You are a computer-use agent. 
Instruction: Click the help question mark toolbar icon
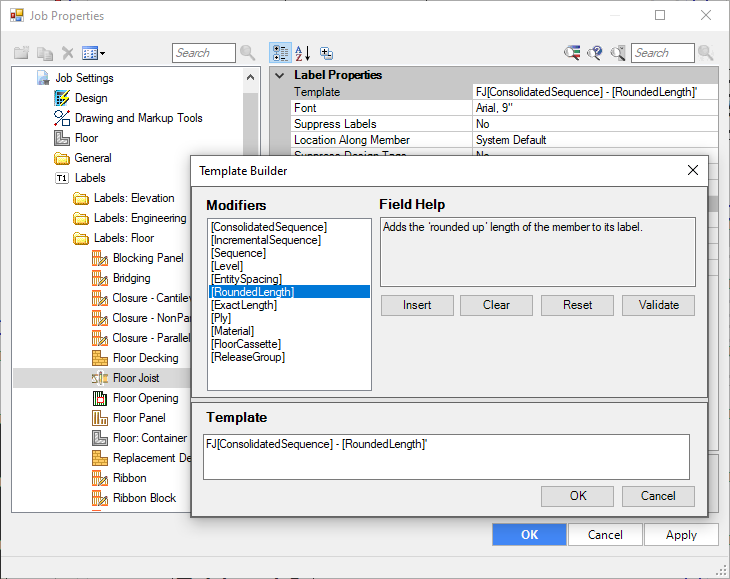(595, 53)
